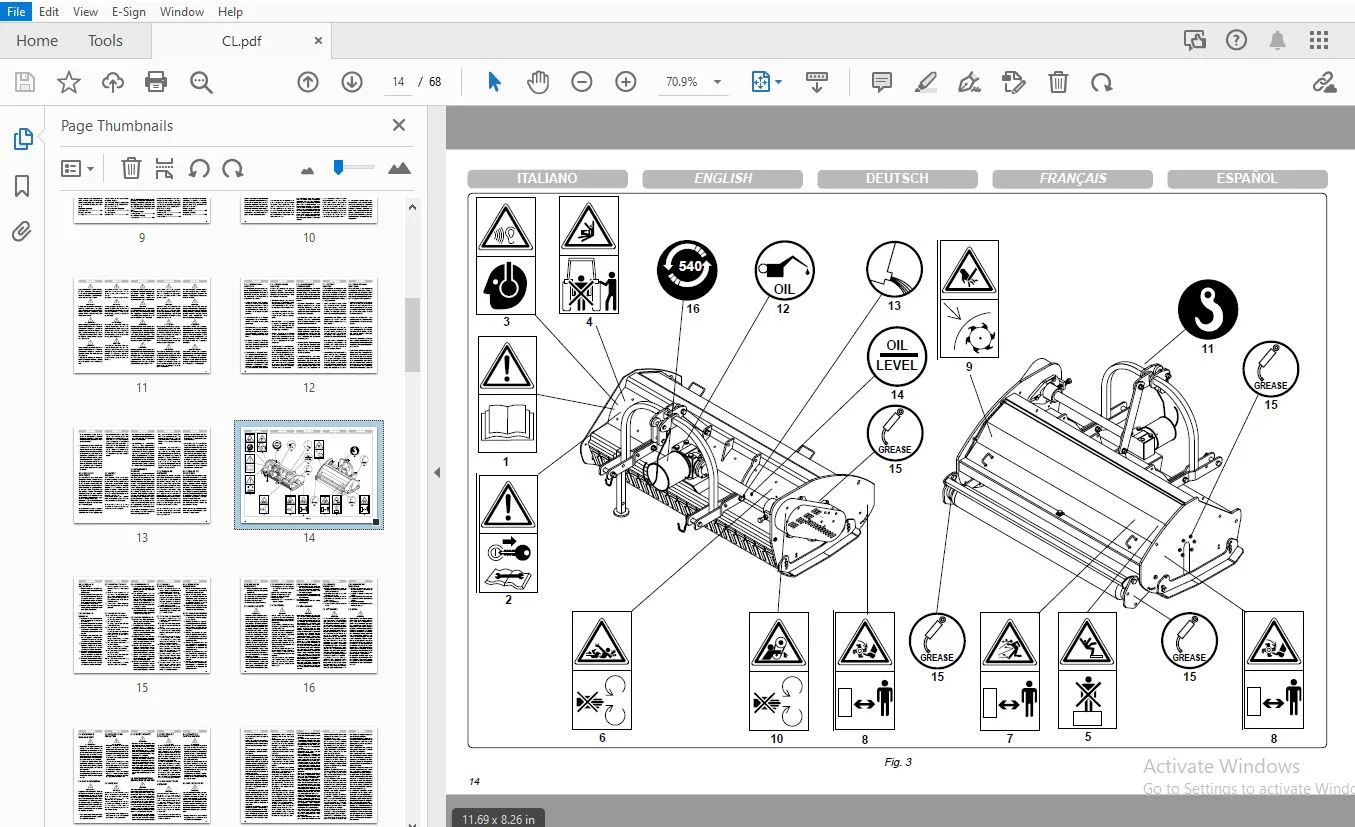Select page 16 thumbnail
Viewport: 1355px width, 827px height.
click(309, 625)
